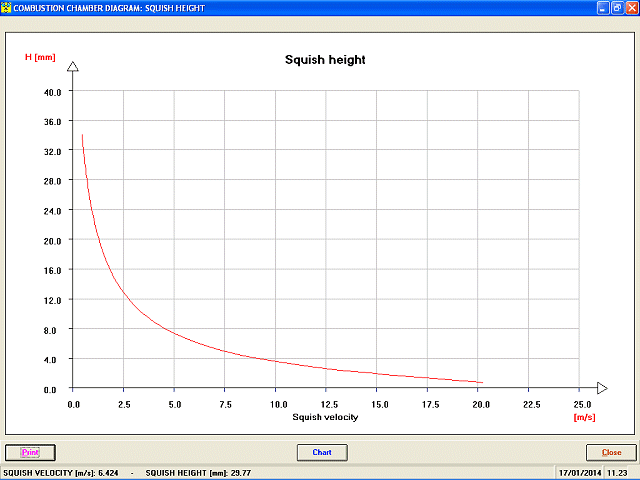
Task: Click the [m/s] unit label
Action: [584, 417]
